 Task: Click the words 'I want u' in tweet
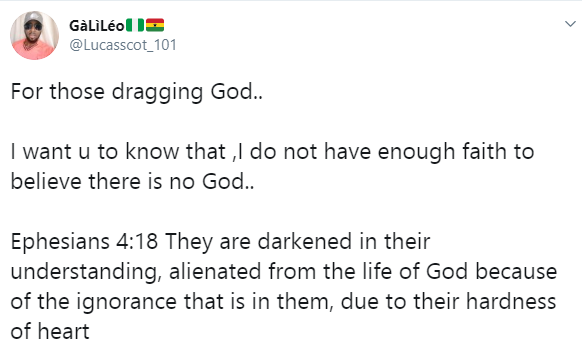point(50,151)
